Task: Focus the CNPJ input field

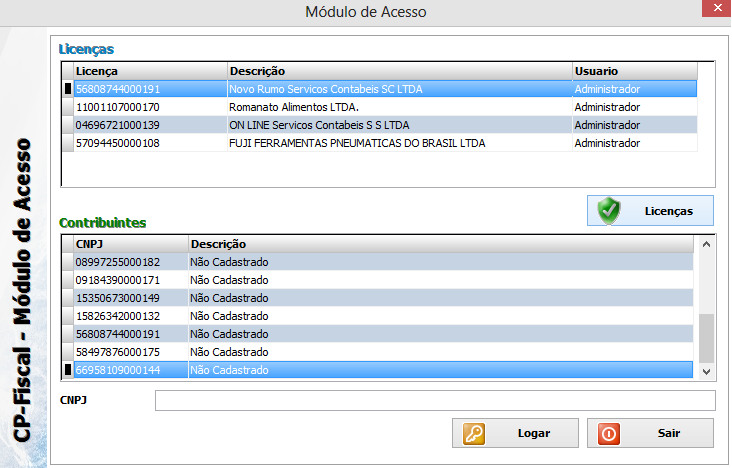Action: coord(435,401)
